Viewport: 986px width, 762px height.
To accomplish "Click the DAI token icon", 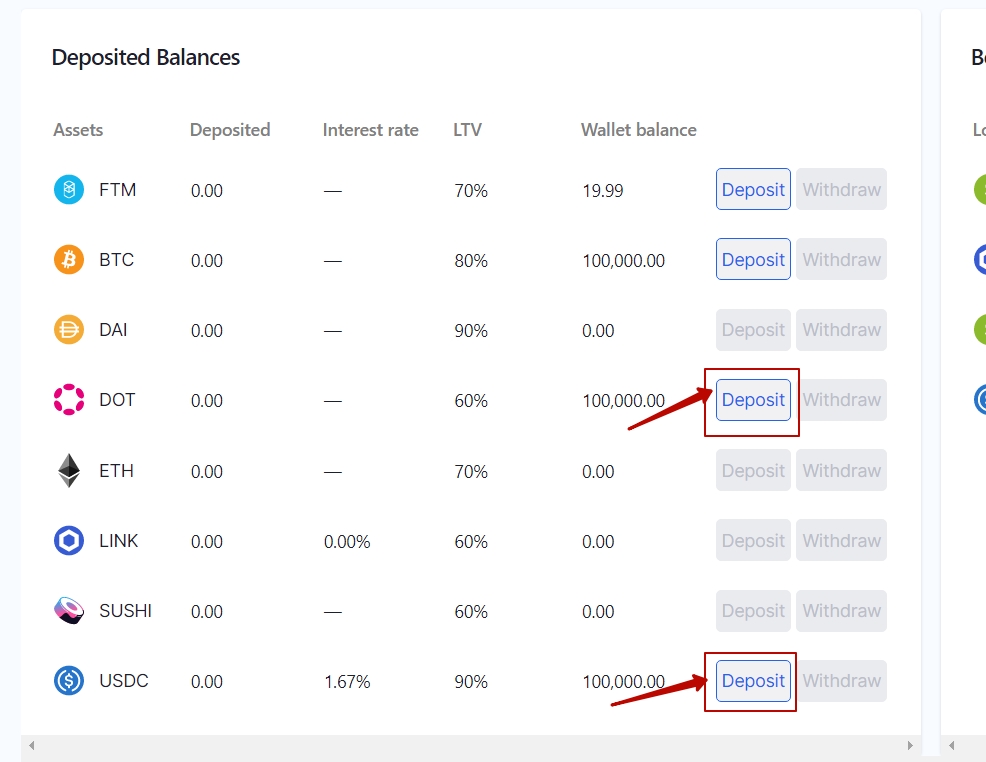I will coord(69,330).
